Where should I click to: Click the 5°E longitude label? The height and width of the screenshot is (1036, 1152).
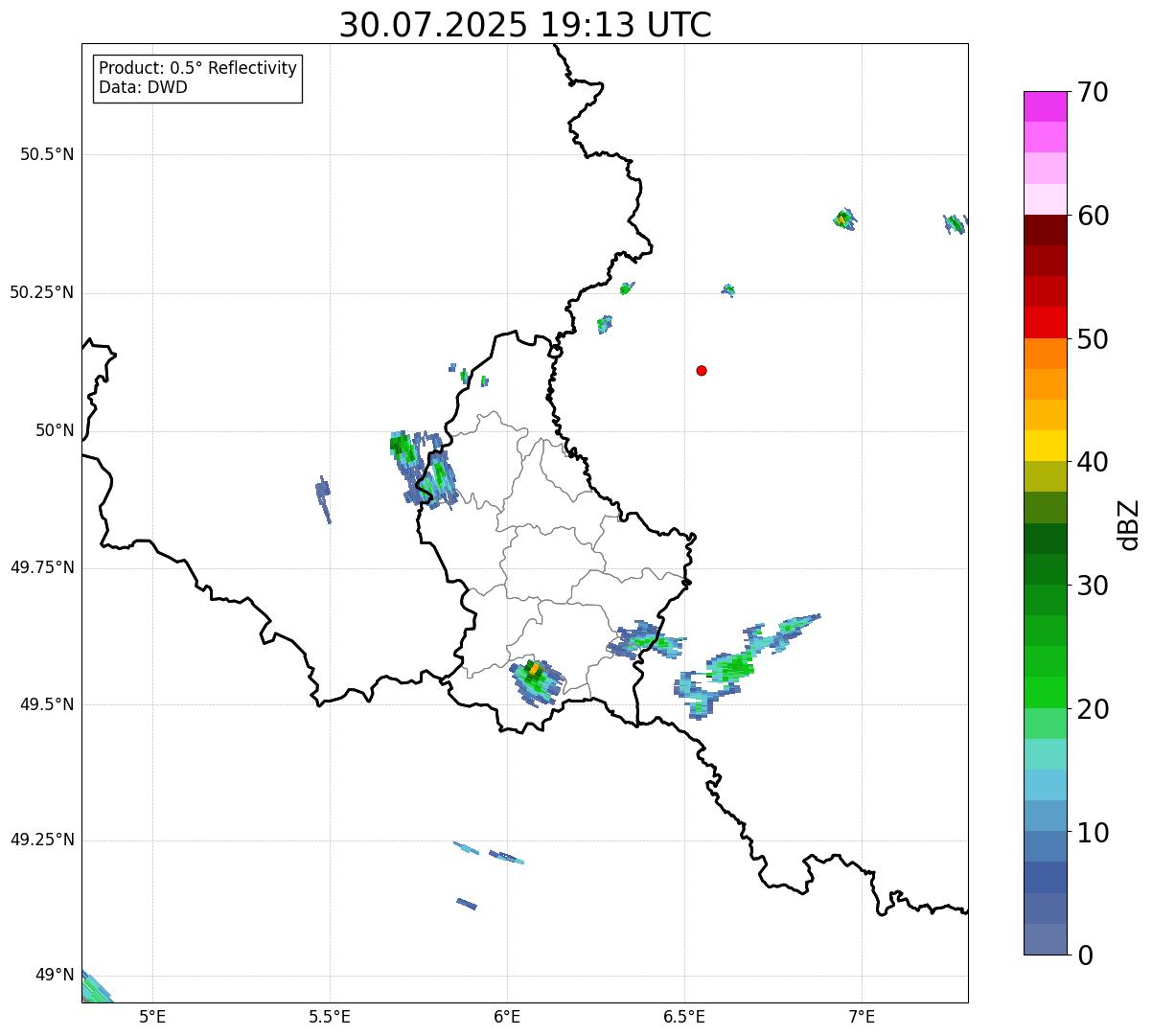152,1016
